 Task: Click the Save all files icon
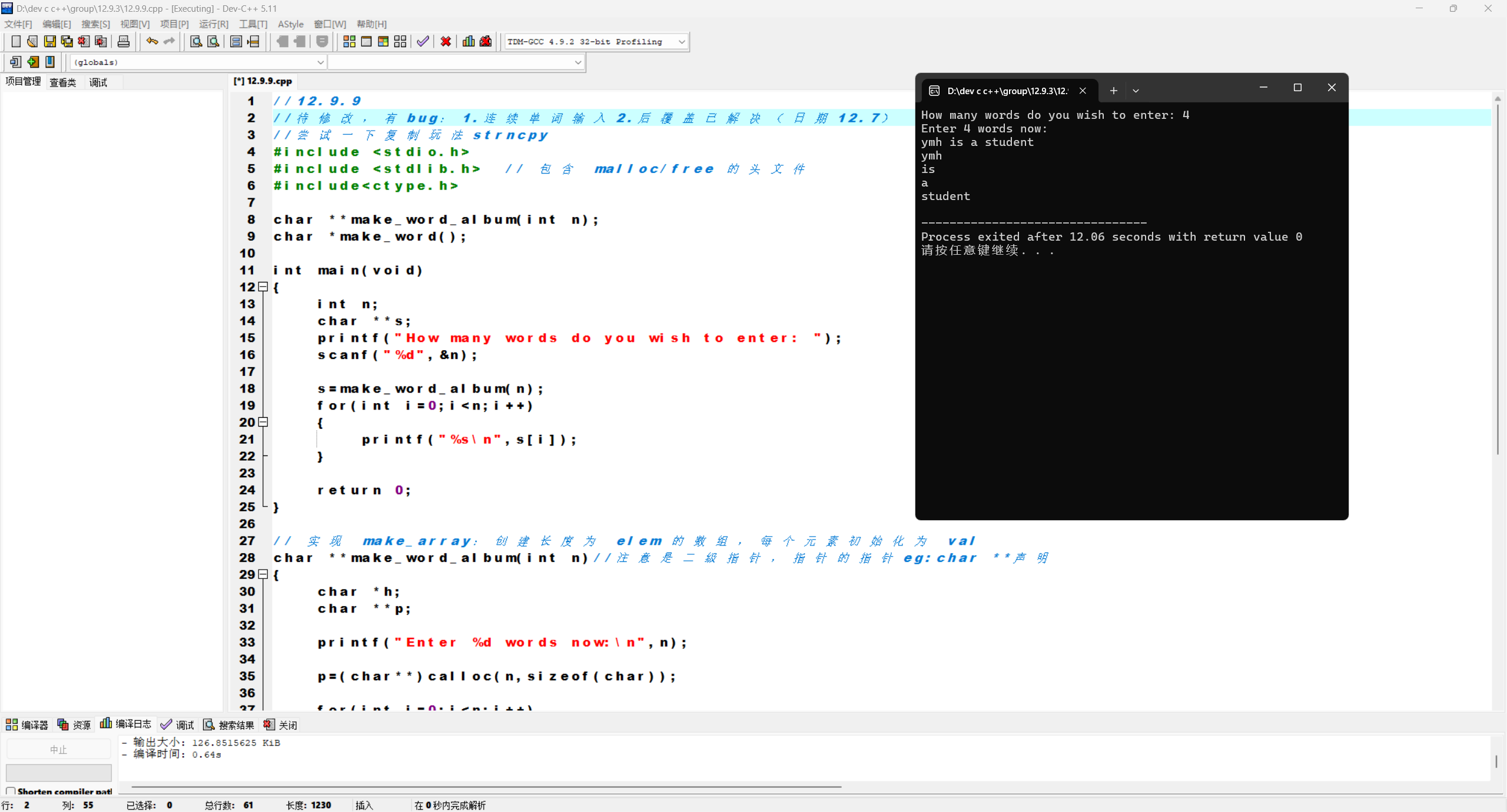coord(67,41)
